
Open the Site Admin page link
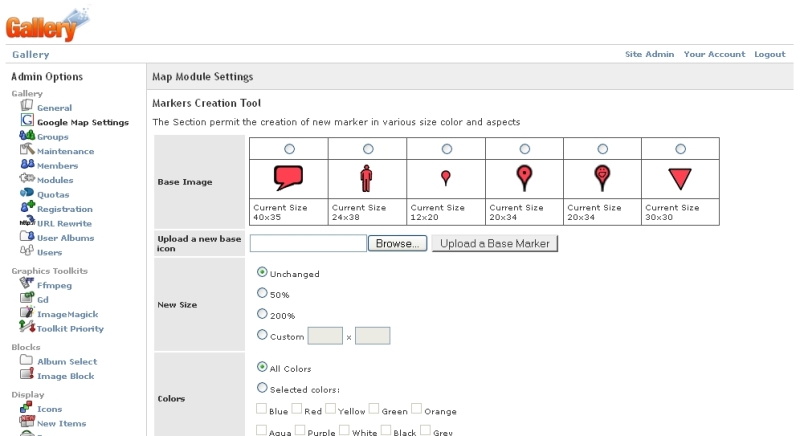(649, 54)
